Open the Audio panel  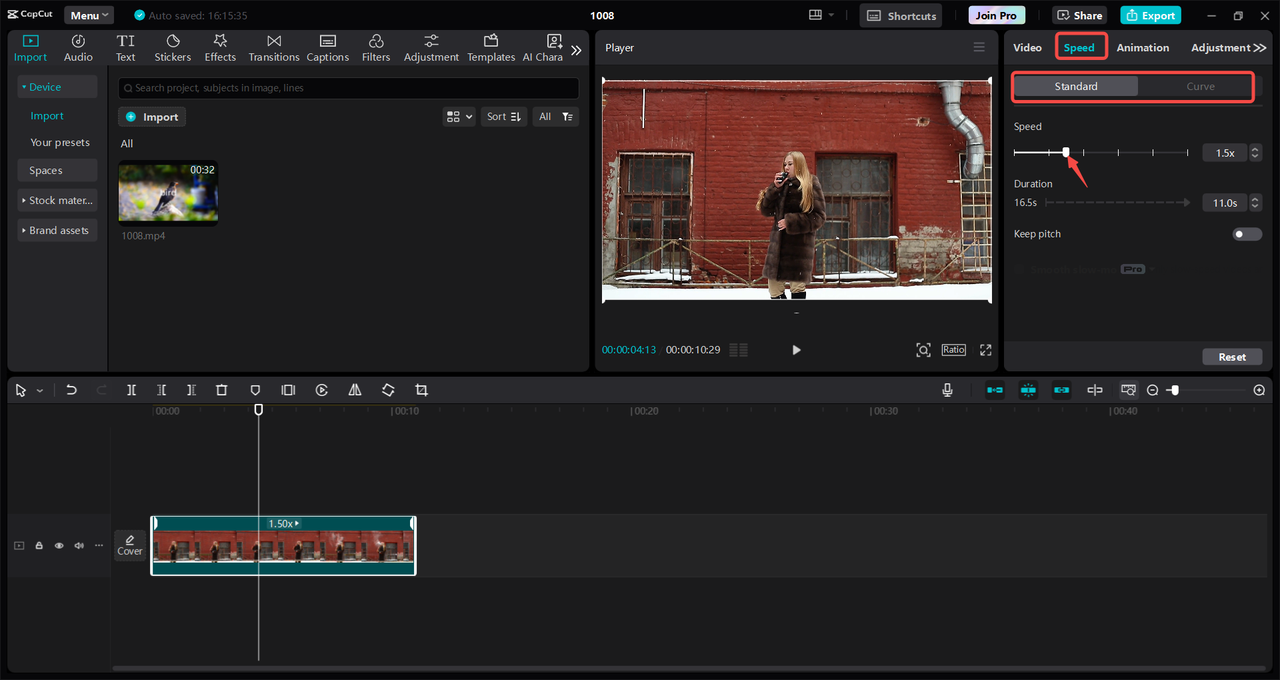[x=78, y=48]
